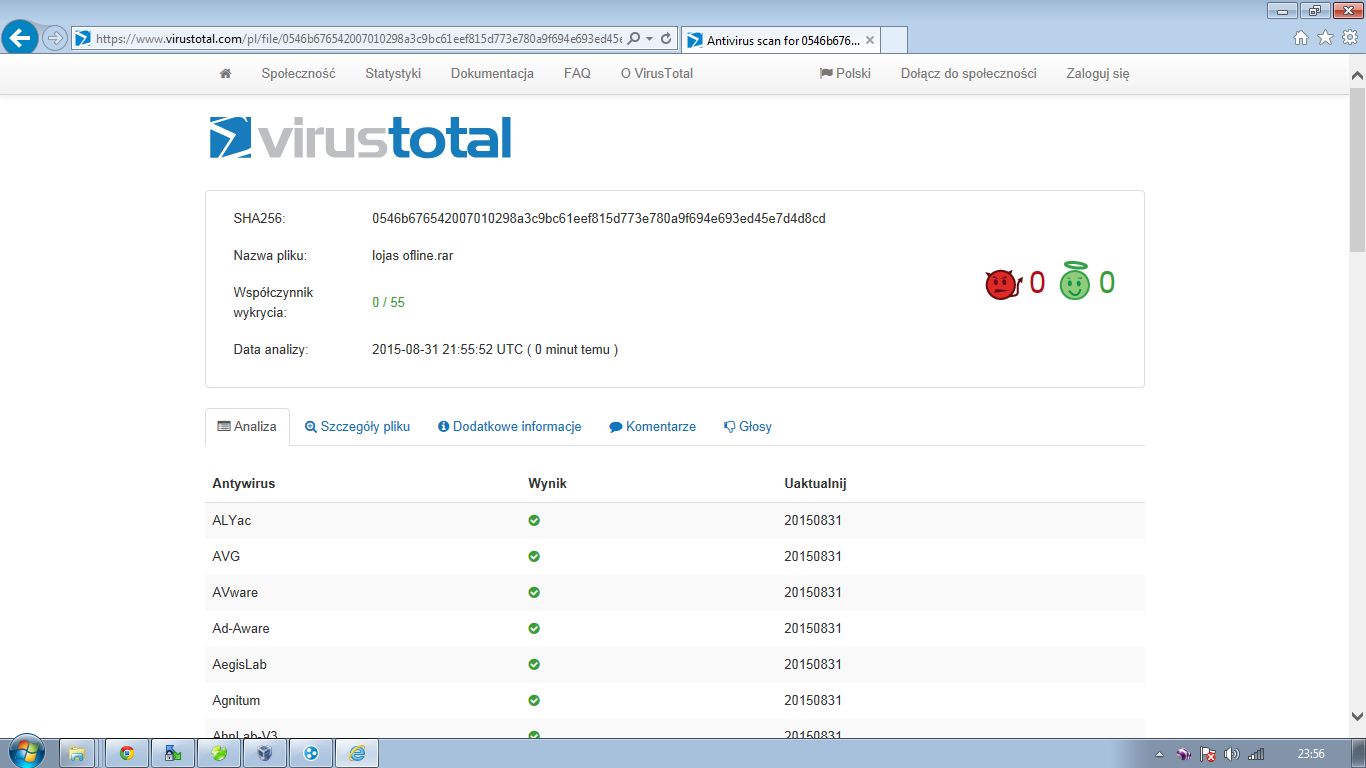Viewport: 1366px width, 768px height.
Task: Click the AegisLab antivirus name
Action: tap(239, 664)
